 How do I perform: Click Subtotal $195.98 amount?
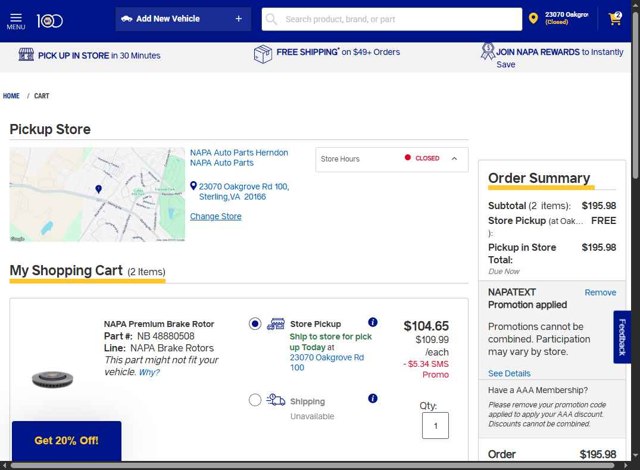[599, 206]
